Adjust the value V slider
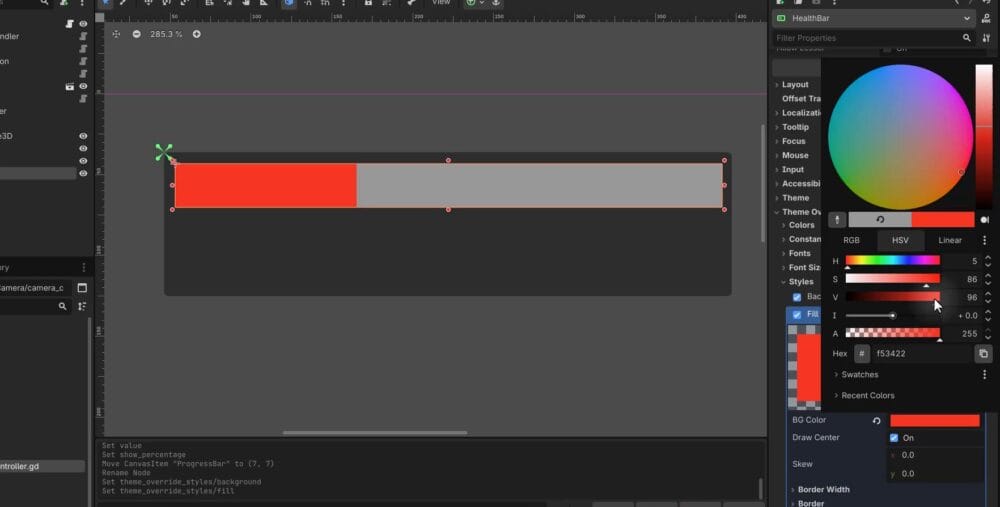Screen dimensions: 1000x507 point(892,297)
